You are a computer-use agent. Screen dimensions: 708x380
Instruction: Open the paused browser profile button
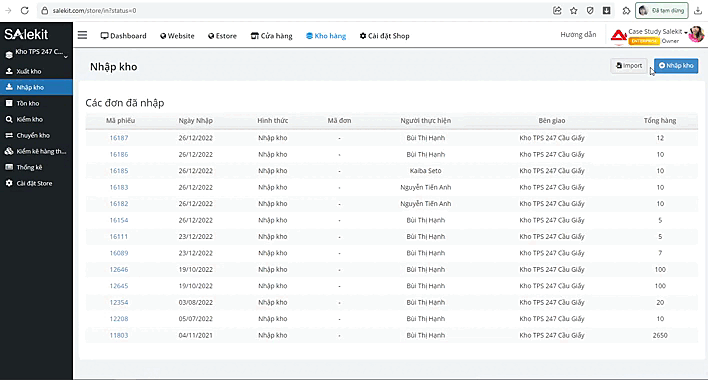pos(662,10)
